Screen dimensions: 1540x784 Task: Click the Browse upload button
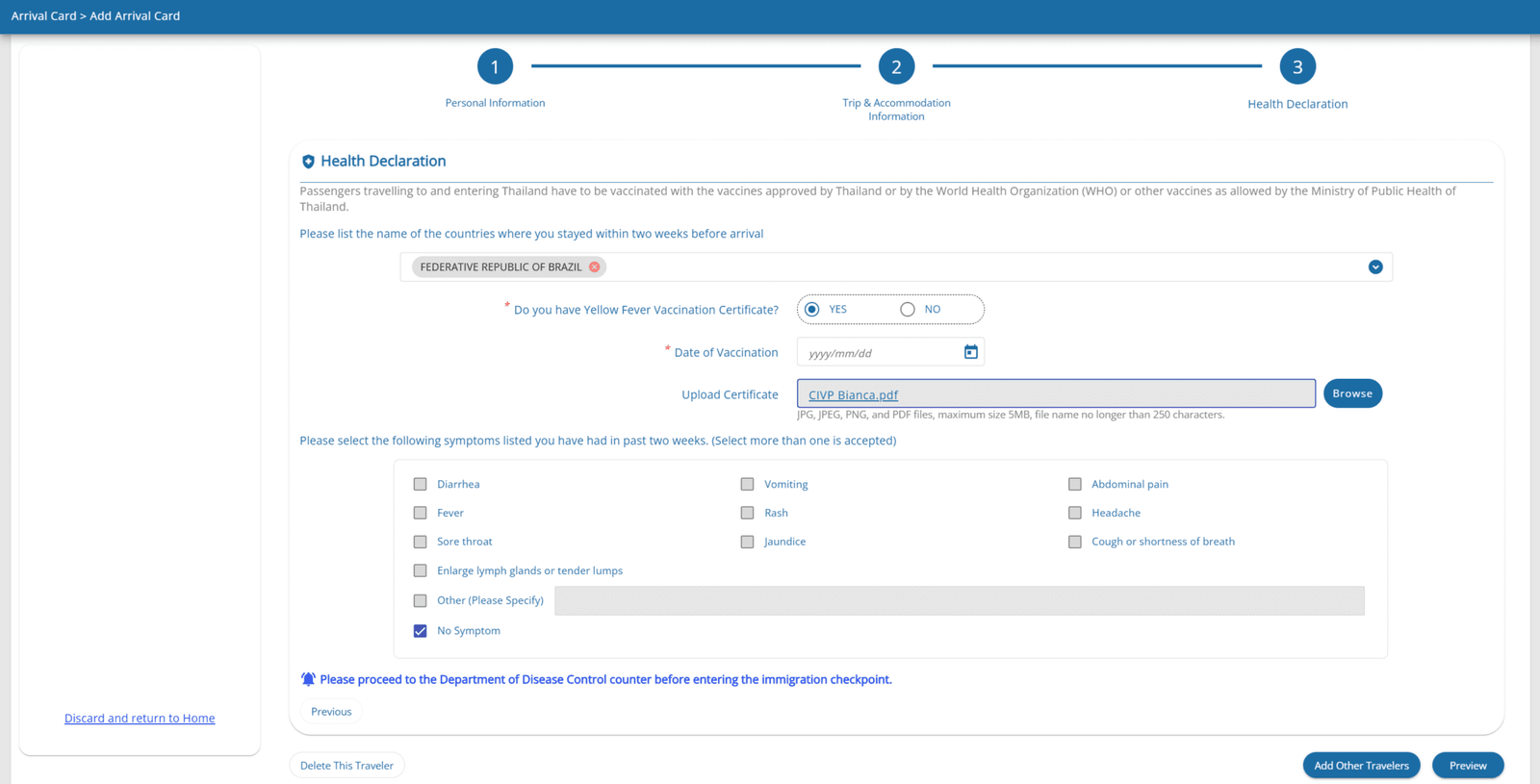(1352, 393)
